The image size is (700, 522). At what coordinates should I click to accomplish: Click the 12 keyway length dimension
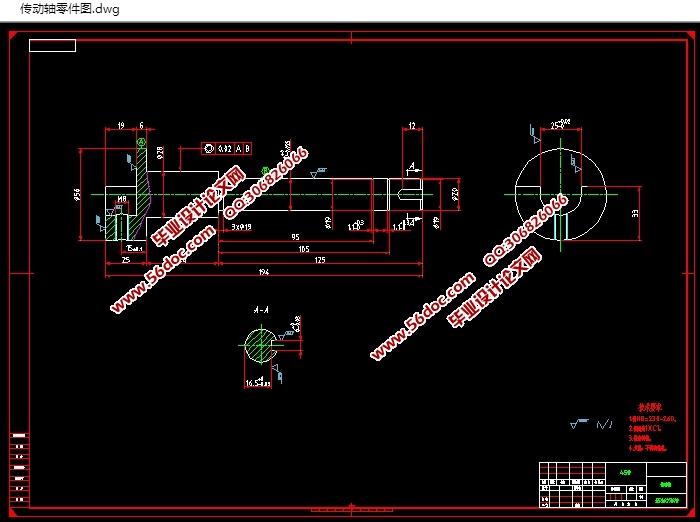click(412, 126)
